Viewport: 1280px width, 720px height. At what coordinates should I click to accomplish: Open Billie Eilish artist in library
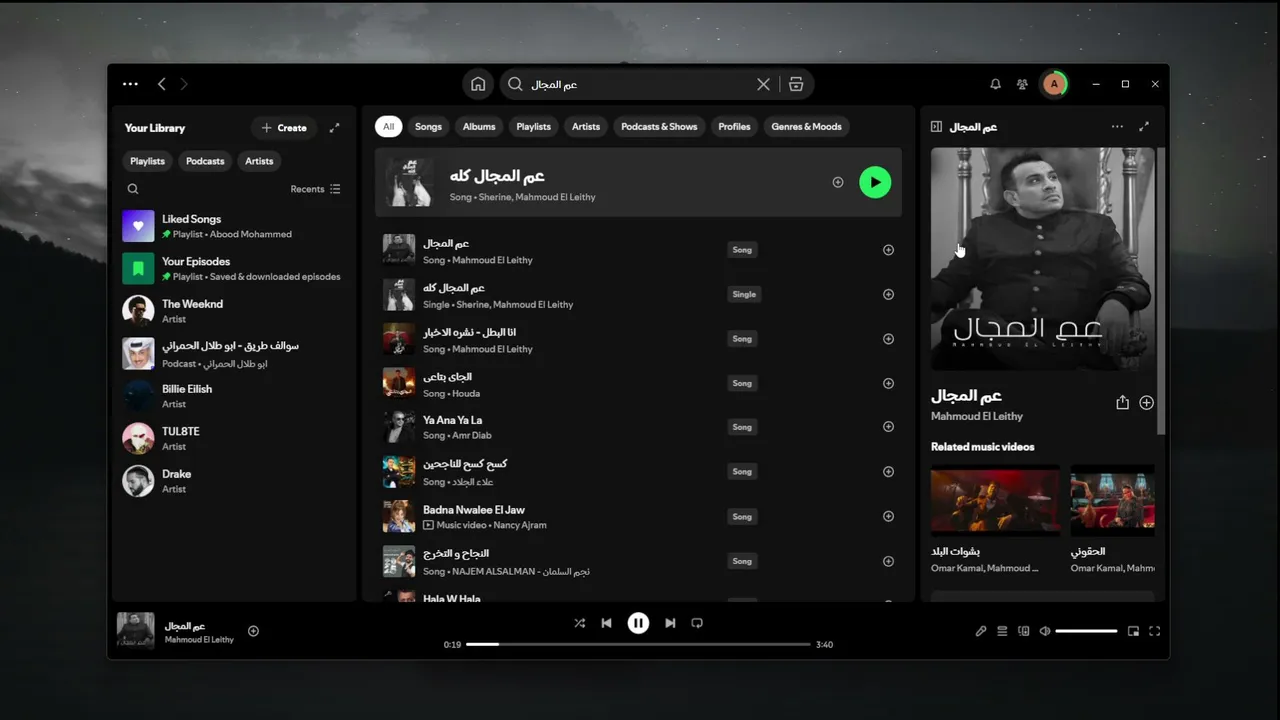tap(234, 396)
